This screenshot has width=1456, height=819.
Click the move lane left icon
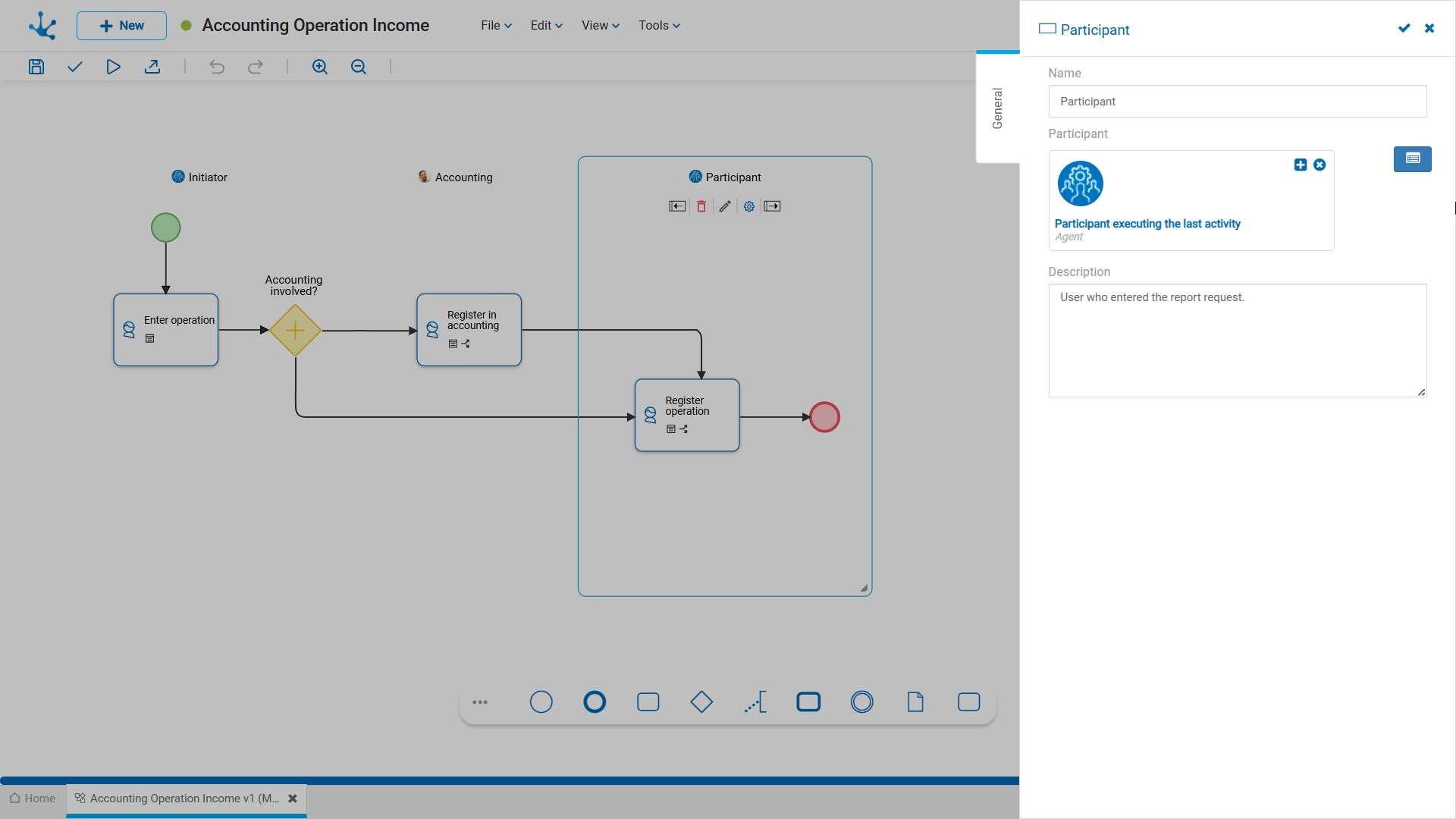point(677,206)
